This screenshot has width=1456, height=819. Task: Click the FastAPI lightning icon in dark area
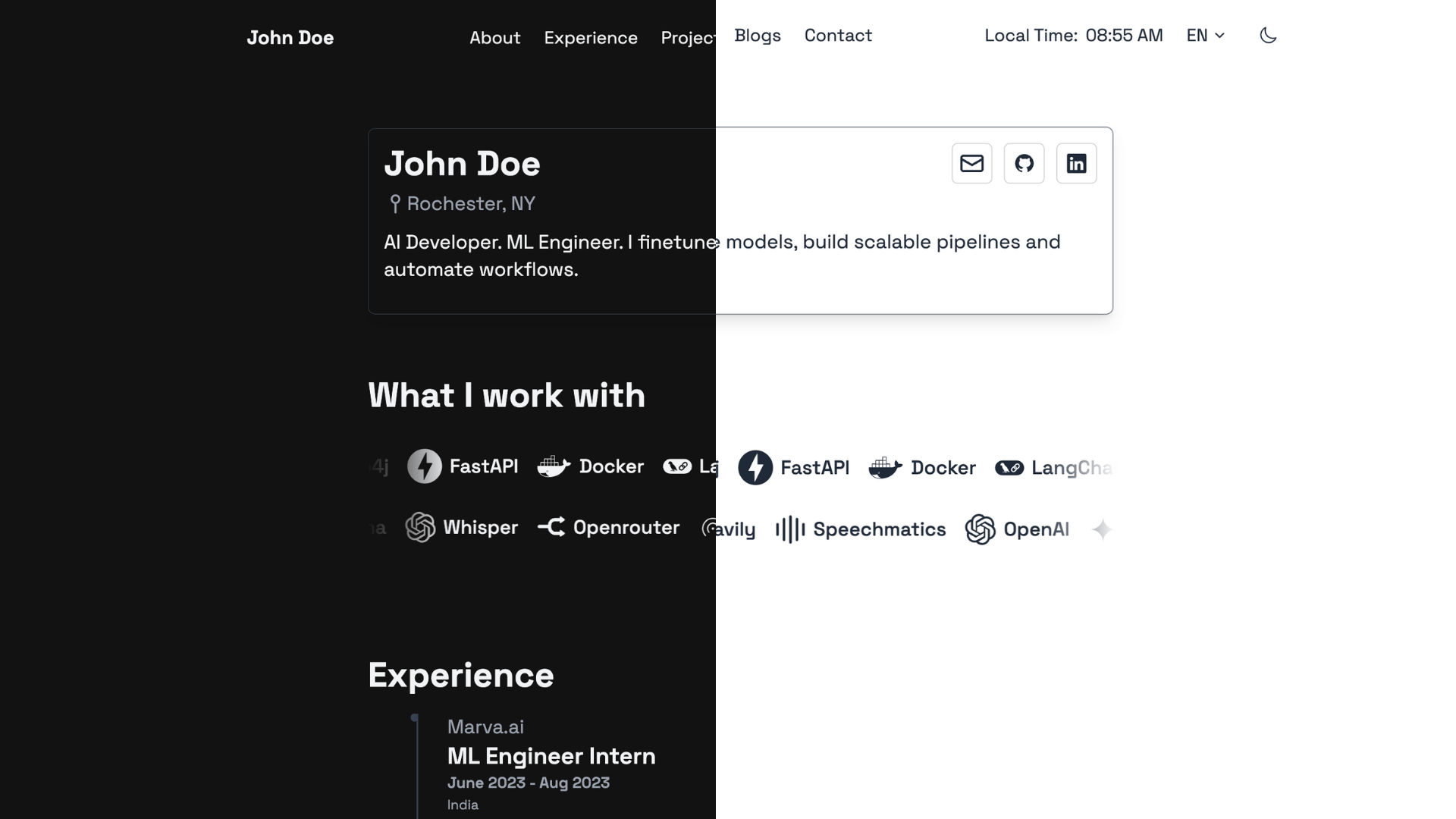[x=425, y=466]
